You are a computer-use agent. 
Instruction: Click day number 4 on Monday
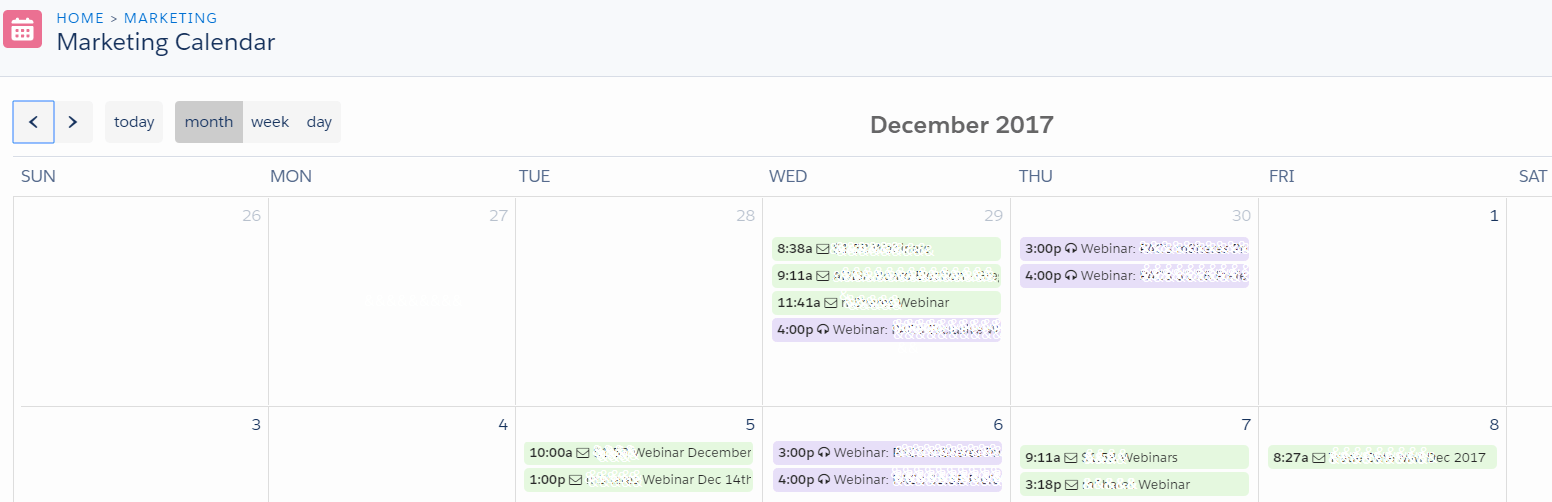(x=503, y=425)
